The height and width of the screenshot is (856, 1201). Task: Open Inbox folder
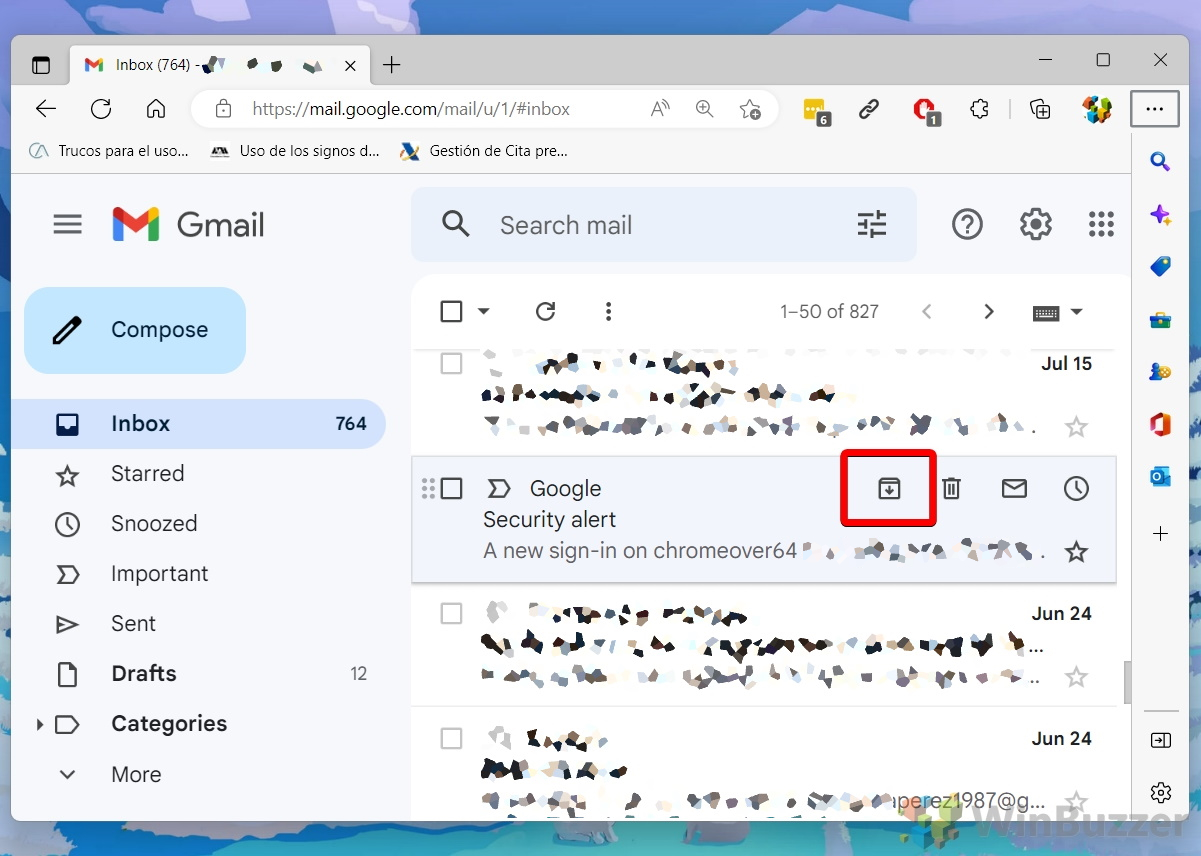(198, 423)
